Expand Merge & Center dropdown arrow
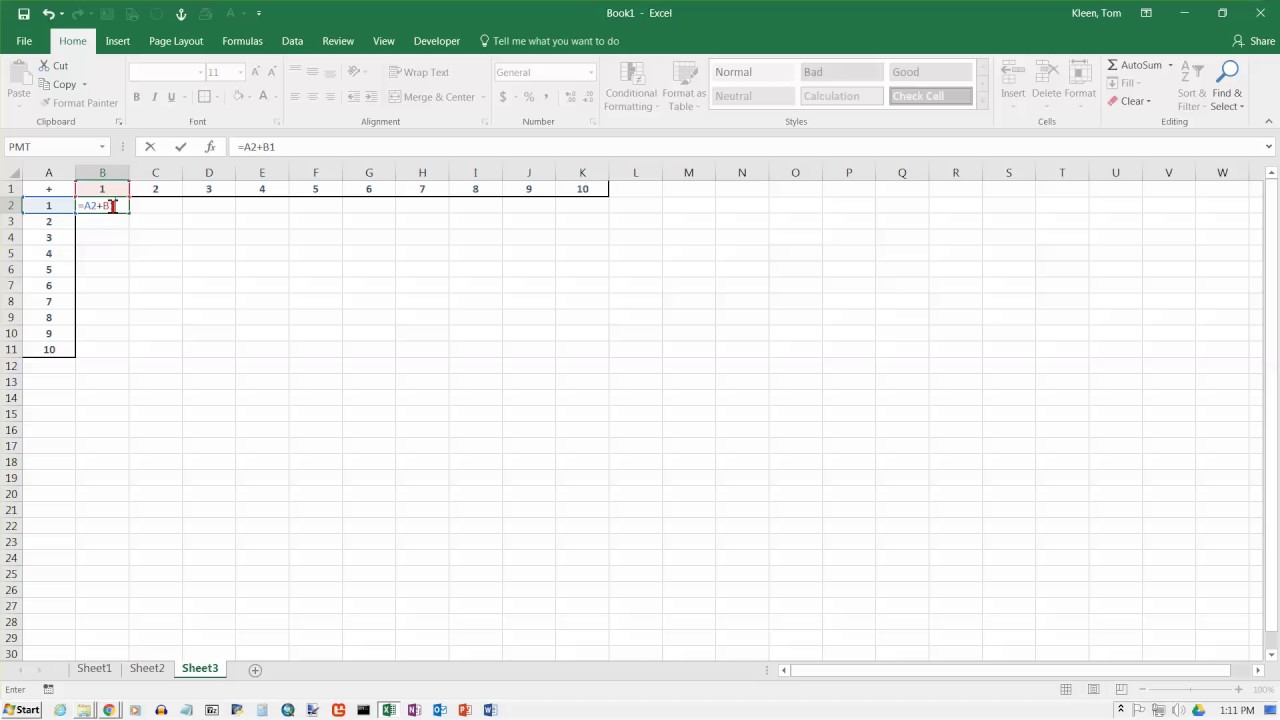The height and width of the screenshot is (720, 1280). point(483,97)
